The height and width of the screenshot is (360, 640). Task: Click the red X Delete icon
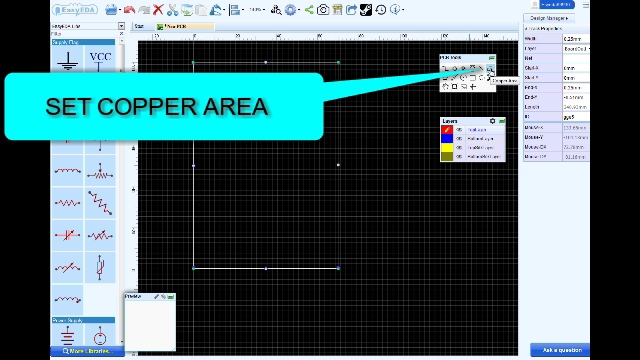(x=158, y=9)
